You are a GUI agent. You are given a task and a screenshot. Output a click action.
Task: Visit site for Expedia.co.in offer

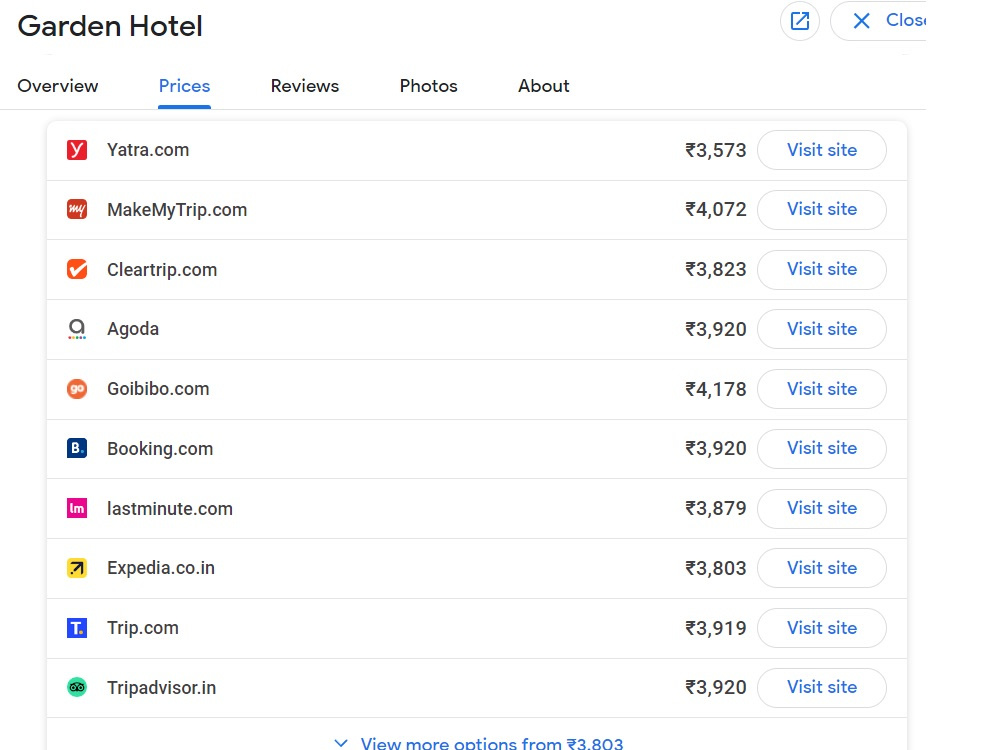click(821, 568)
